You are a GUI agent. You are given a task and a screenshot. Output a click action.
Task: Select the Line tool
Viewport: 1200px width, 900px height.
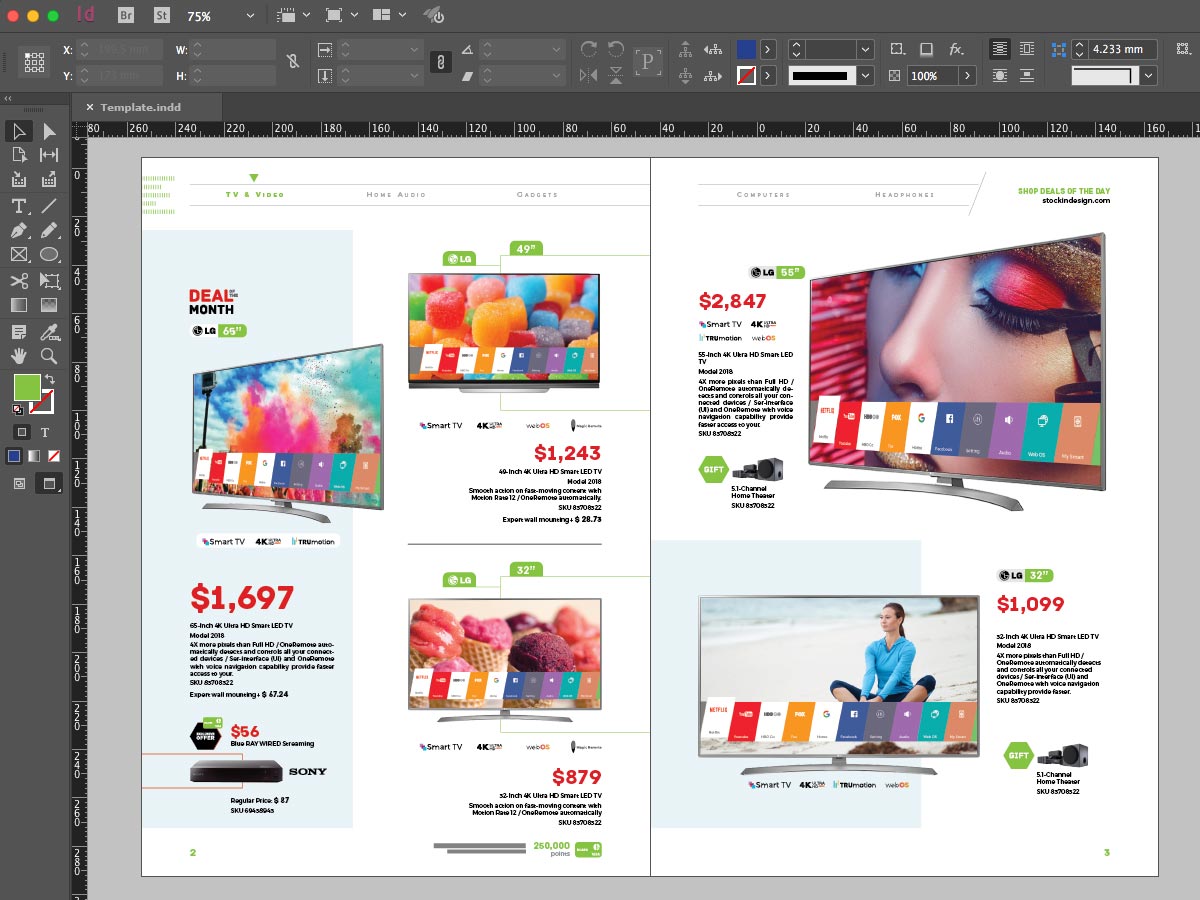coord(49,206)
